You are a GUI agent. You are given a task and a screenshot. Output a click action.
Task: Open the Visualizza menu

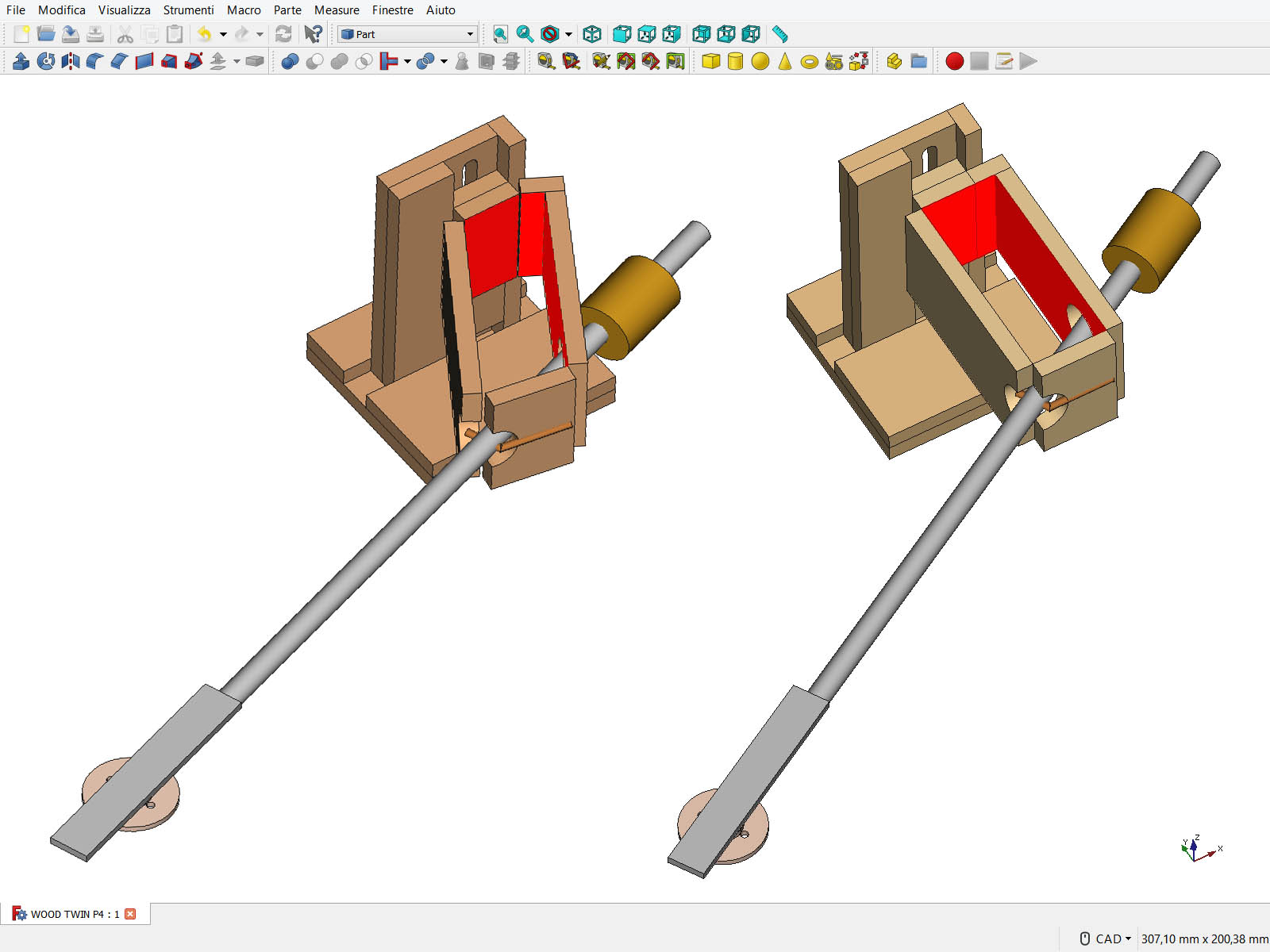click(x=125, y=10)
